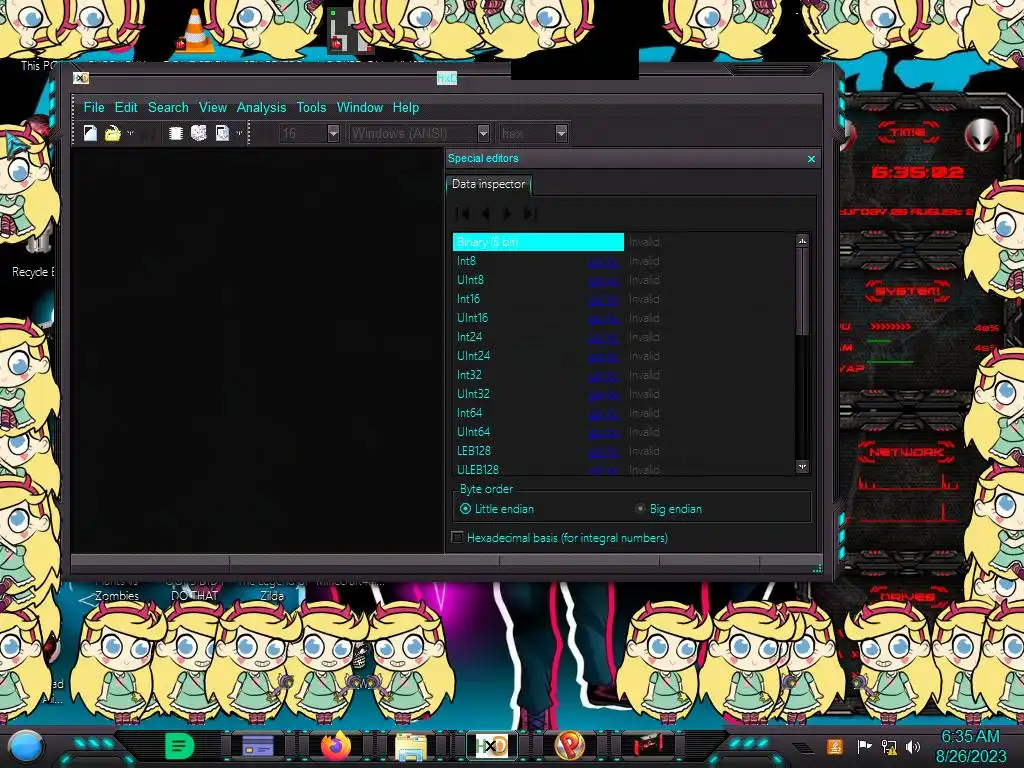
Task: Launch Firefox from the taskbar
Action: [x=336, y=745]
